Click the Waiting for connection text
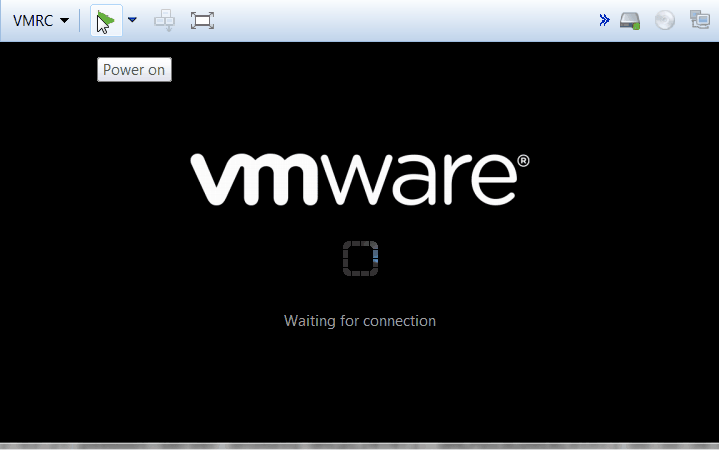This screenshot has width=719, height=450. (x=360, y=321)
